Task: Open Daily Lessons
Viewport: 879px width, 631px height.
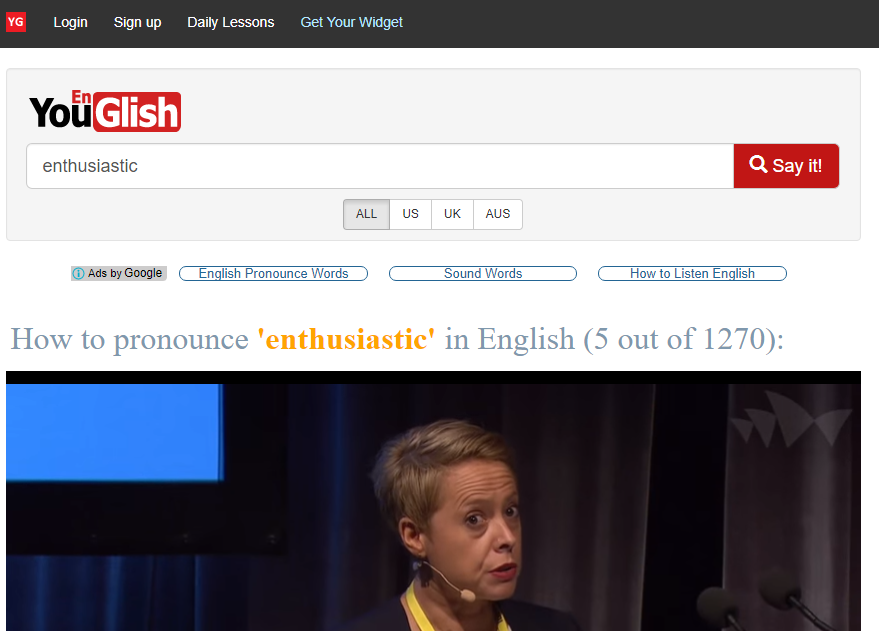Action: click(231, 22)
